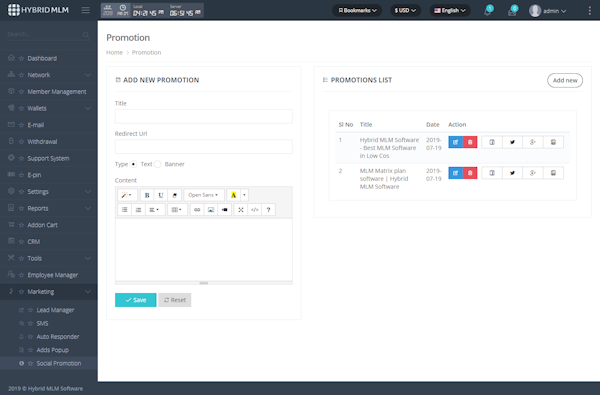The width and height of the screenshot is (600, 395).
Task: Open the Open Sans font dropdown
Action: tap(204, 195)
